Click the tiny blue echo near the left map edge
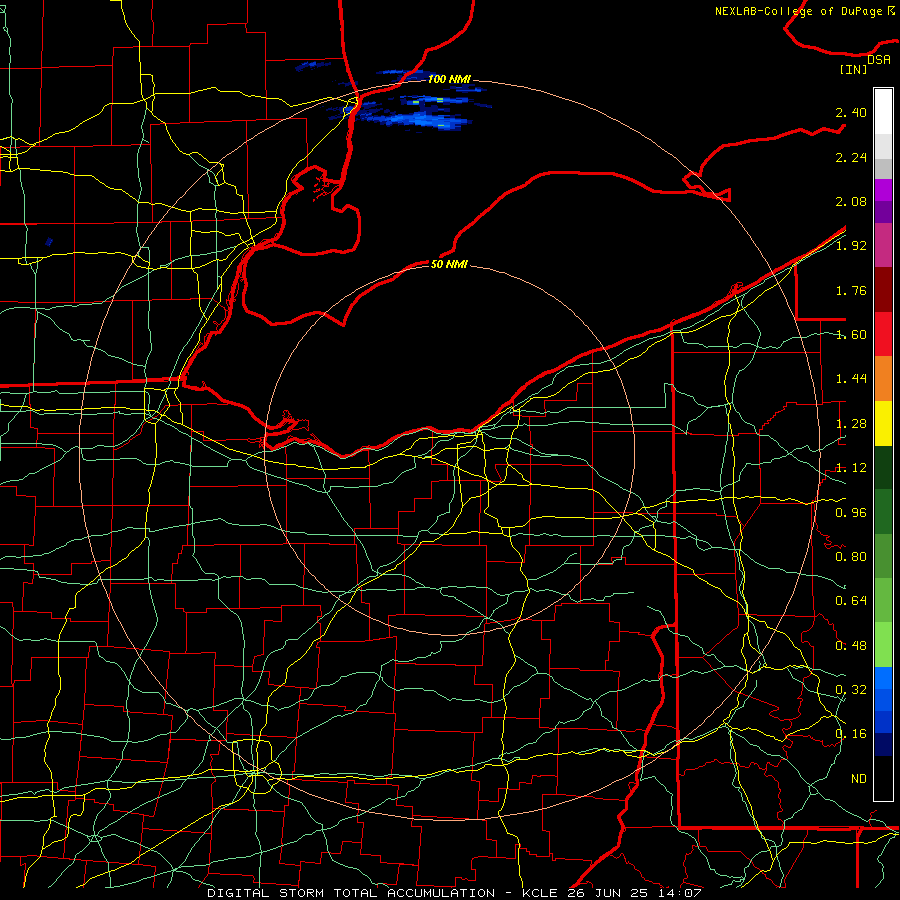The width and height of the screenshot is (900, 900). (x=49, y=242)
